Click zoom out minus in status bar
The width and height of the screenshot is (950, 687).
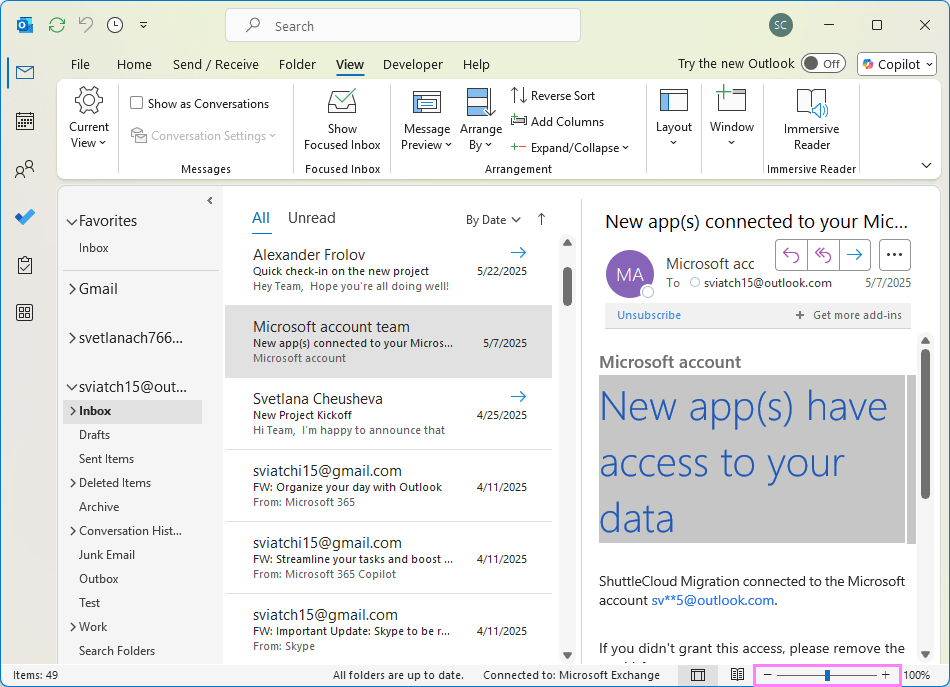coord(768,675)
